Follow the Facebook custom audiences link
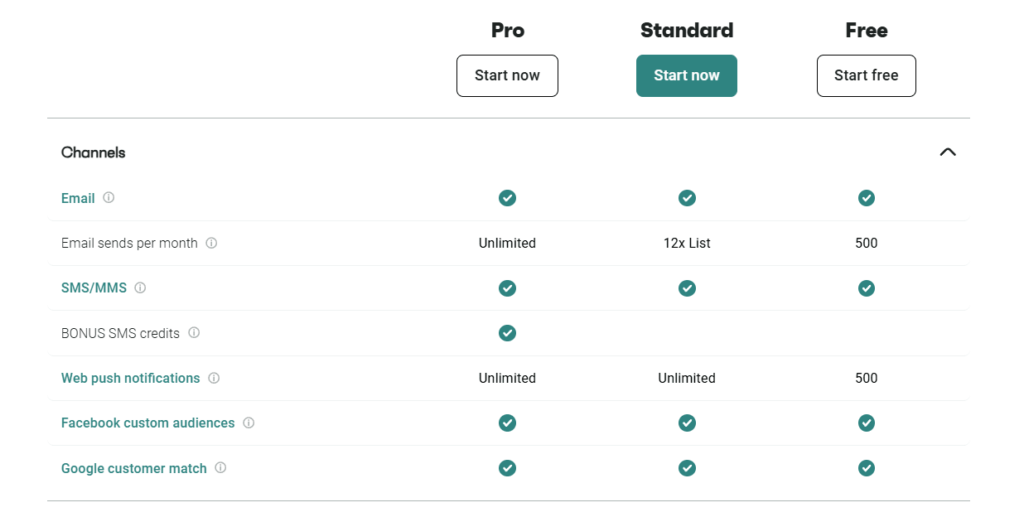 click(148, 423)
